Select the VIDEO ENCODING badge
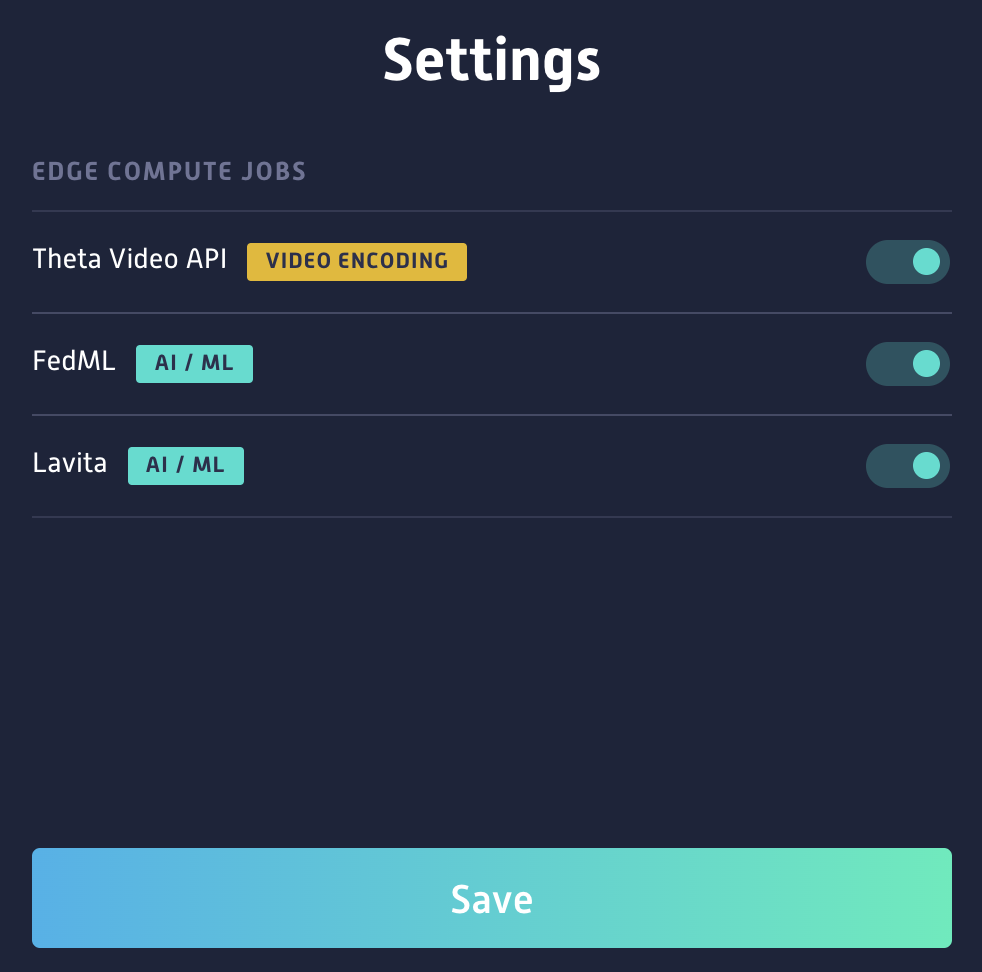Viewport: 982px width, 972px height. 356,261
